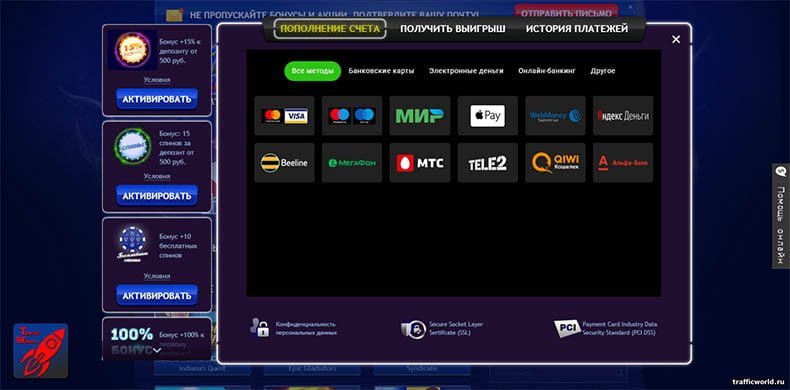Click the envelope icon in notification bar
Screen dimensions: 790x390
tap(175, 15)
